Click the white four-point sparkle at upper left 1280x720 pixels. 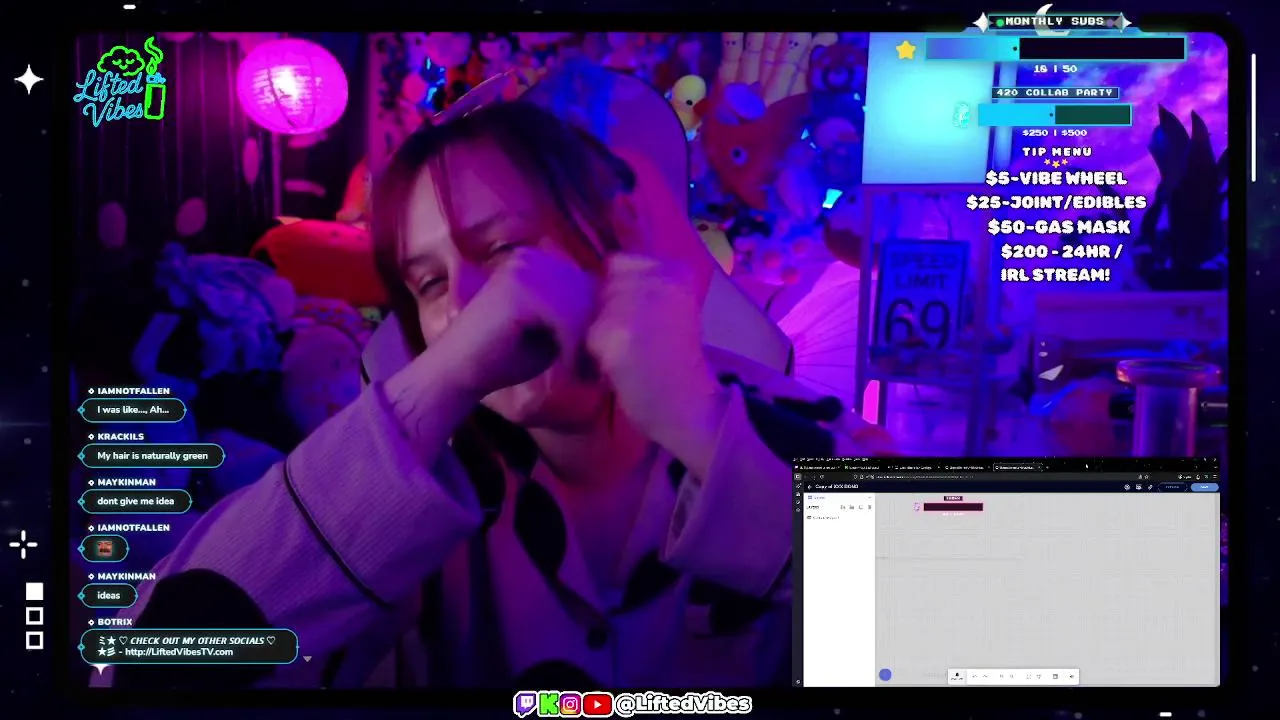29,80
